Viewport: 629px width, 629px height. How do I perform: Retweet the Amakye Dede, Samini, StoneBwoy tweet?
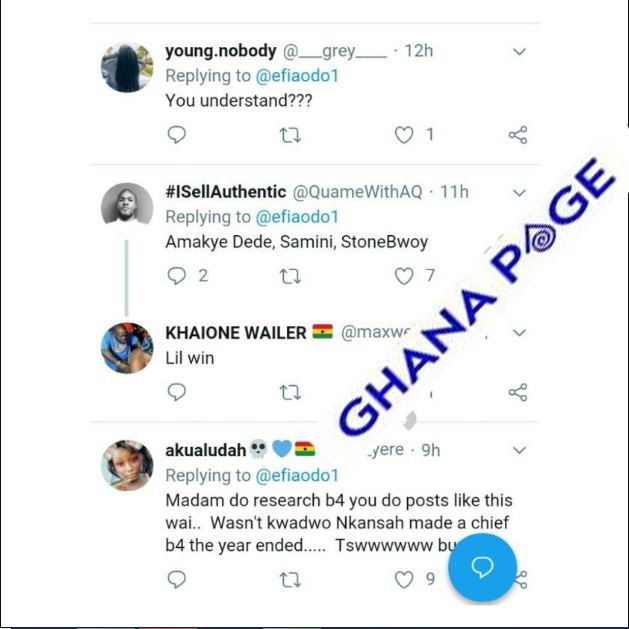coord(290,276)
